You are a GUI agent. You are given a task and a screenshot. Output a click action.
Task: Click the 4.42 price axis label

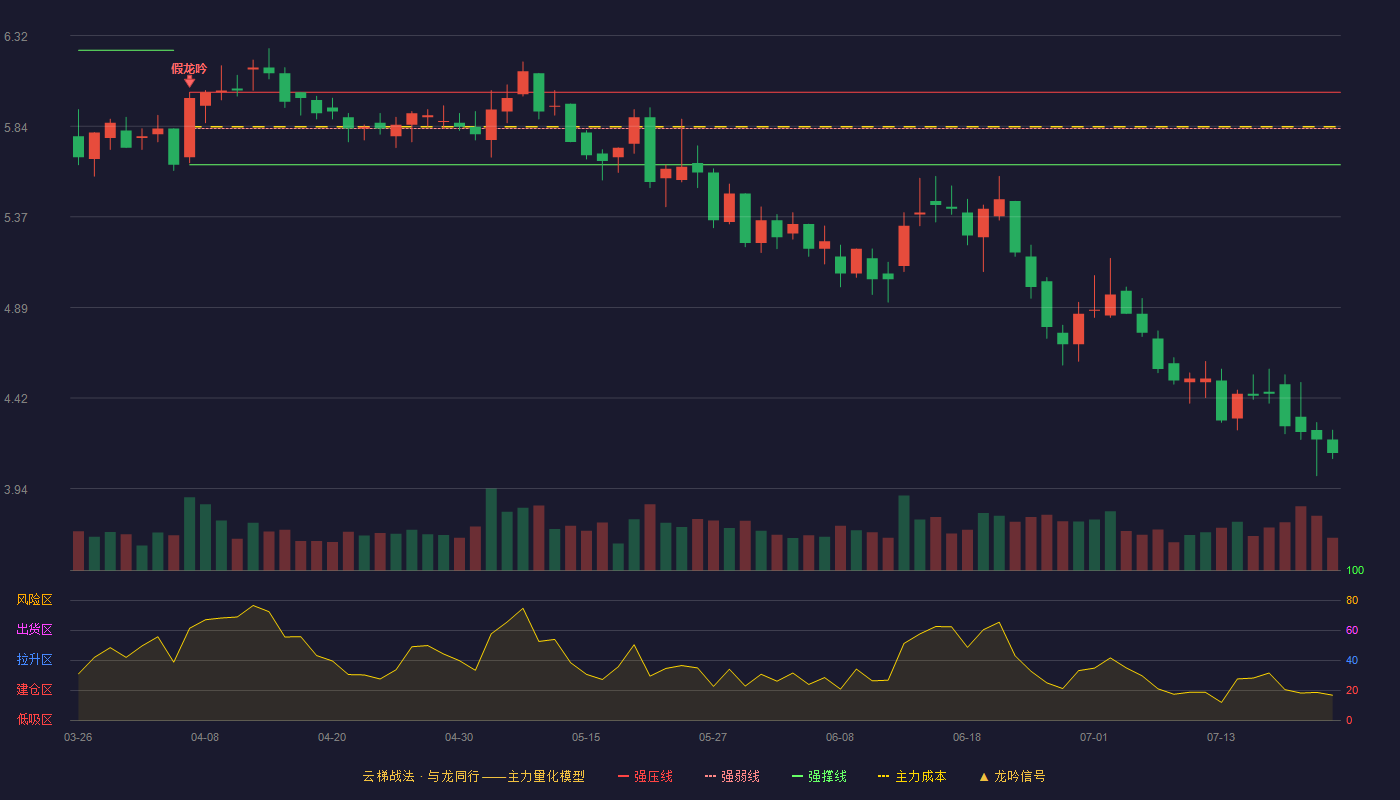[16, 399]
